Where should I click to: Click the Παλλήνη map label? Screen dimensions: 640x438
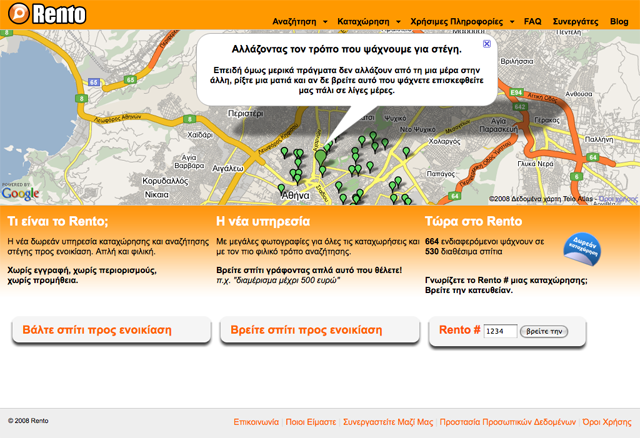coord(599,139)
